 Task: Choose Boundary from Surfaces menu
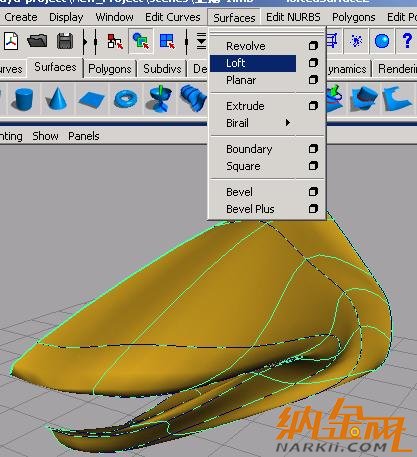pyautogui.click(x=249, y=149)
